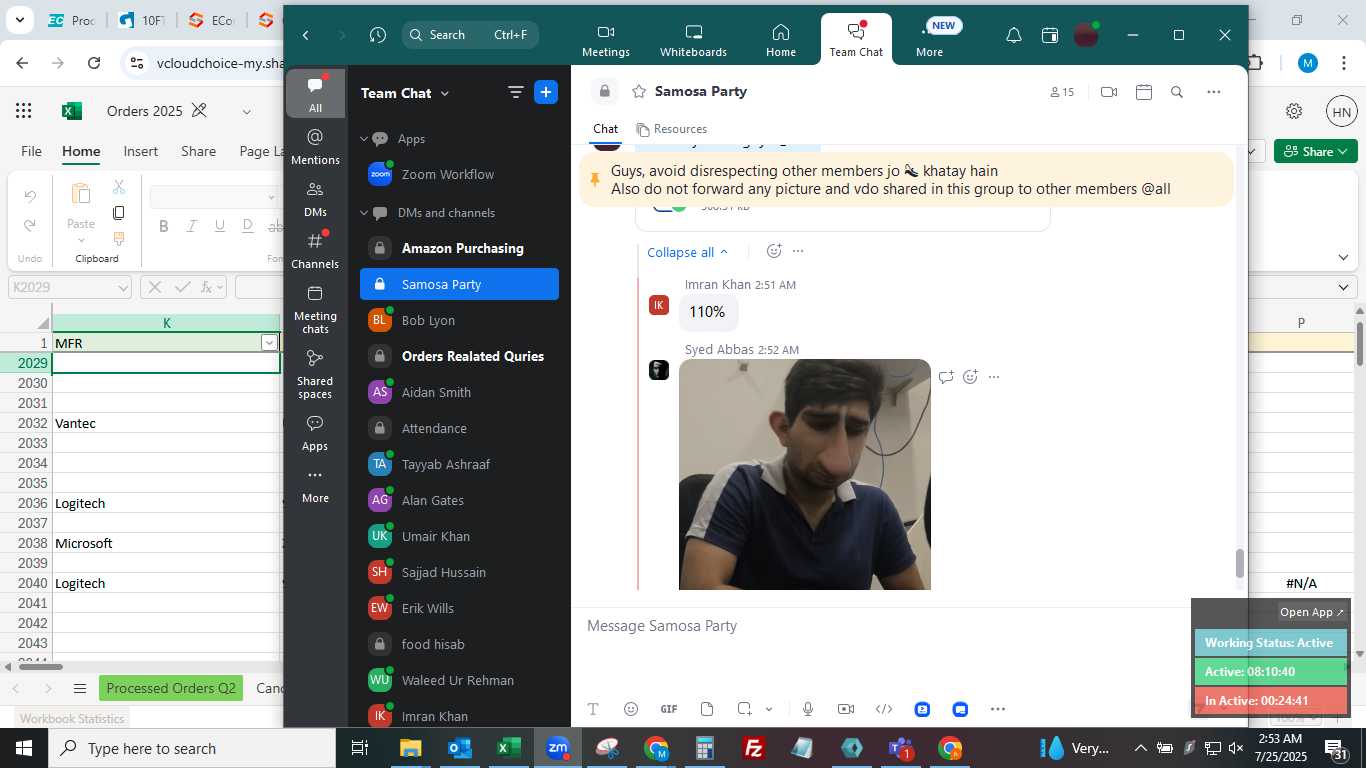Search within the Samosa Party chat
Viewport: 1366px width, 768px height.
tap(1177, 92)
